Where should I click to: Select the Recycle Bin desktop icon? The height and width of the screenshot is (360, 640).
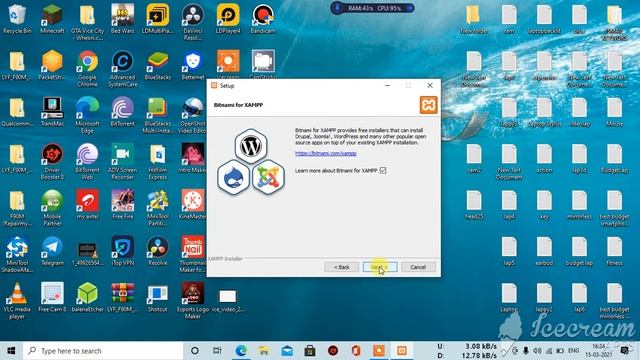pyautogui.click(x=17, y=19)
